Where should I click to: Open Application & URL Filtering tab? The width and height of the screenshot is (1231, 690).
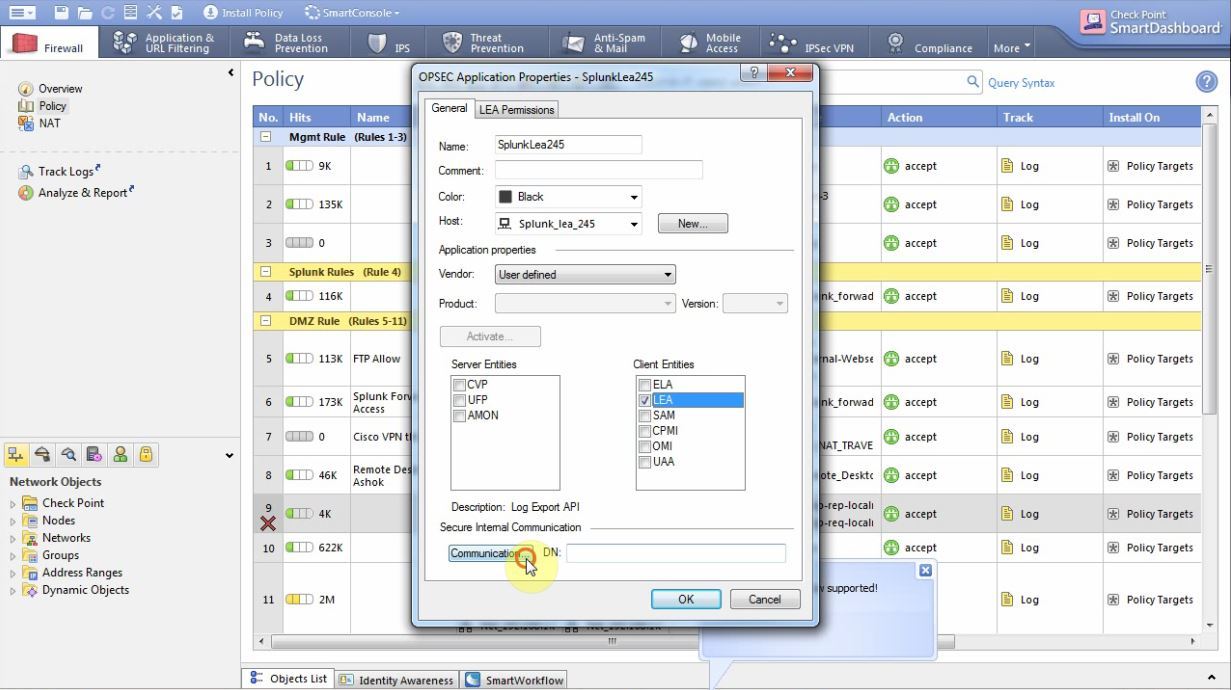[167, 43]
